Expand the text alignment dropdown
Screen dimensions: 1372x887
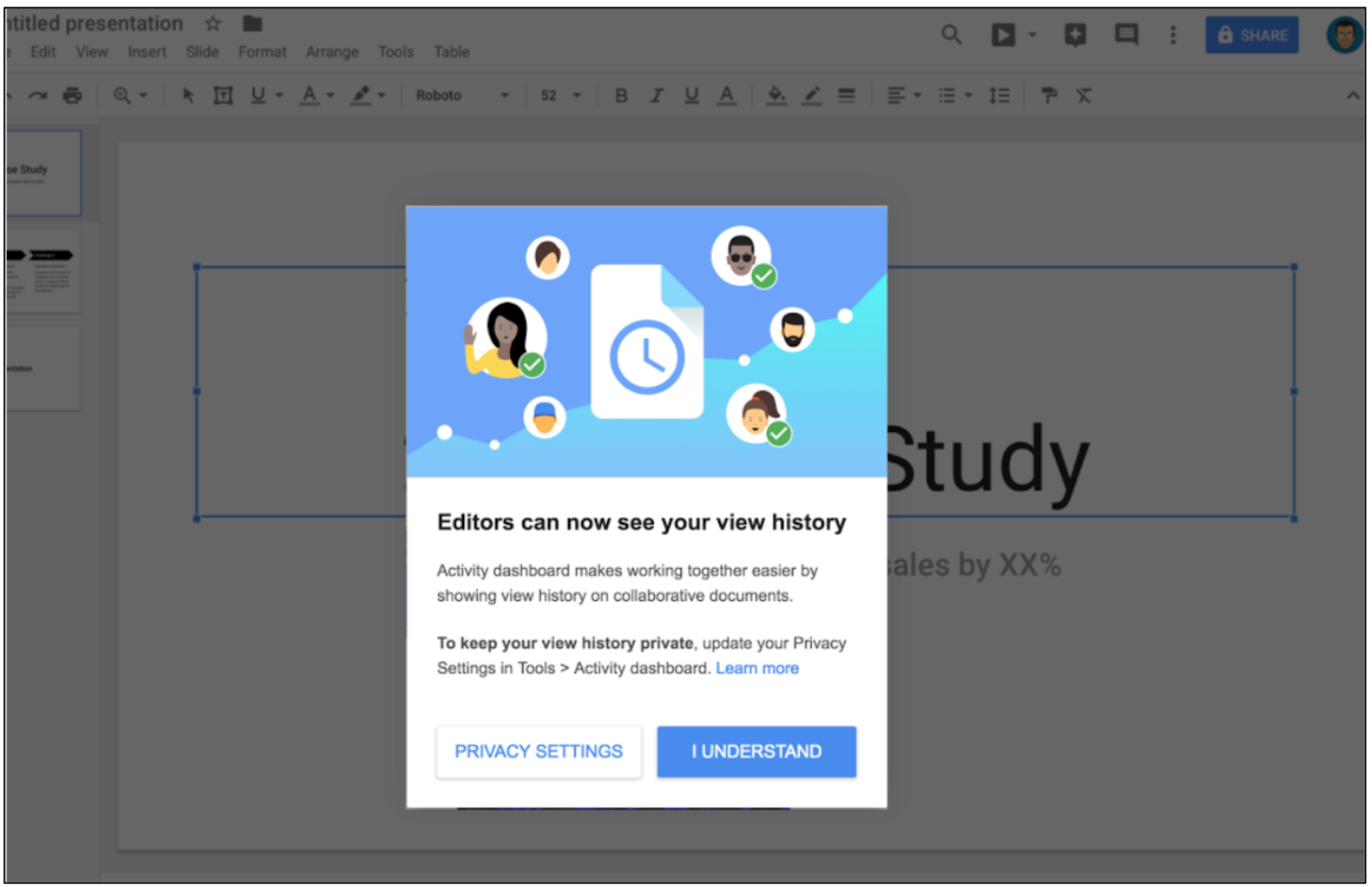tap(918, 95)
